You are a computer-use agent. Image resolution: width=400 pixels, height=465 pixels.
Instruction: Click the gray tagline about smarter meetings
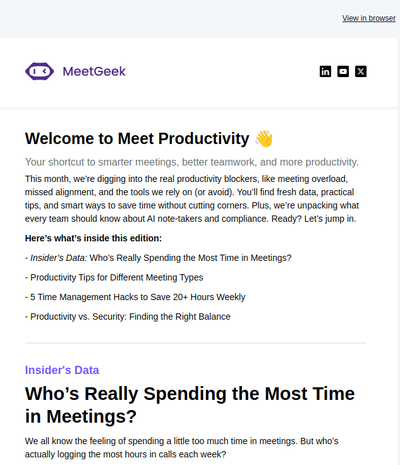click(x=192, y=162)
